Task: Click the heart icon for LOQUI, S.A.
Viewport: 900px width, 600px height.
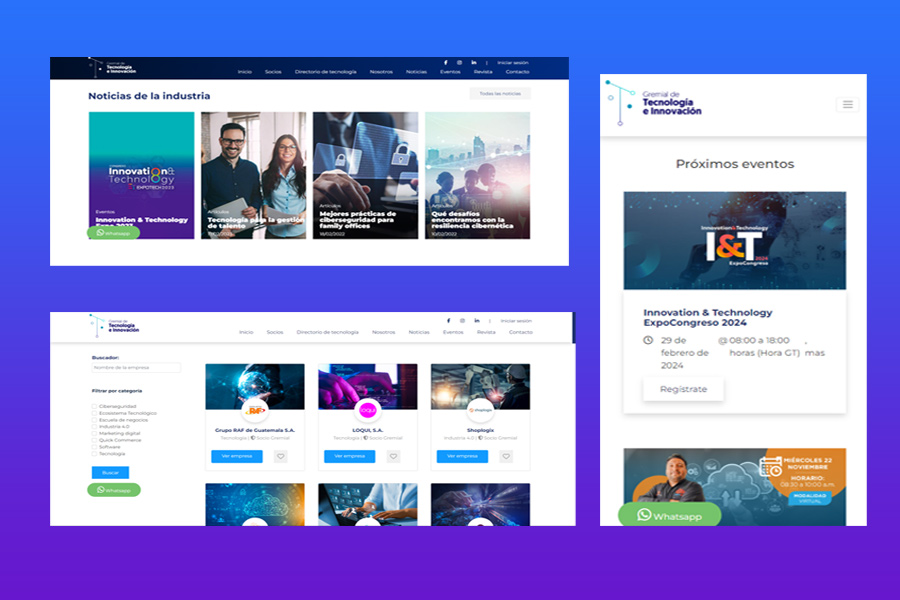Action: [393, 456]
